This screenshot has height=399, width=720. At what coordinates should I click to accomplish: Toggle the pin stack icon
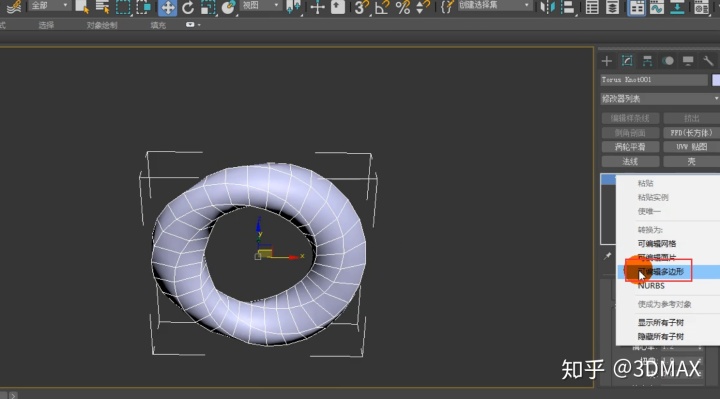coord(608,256)
